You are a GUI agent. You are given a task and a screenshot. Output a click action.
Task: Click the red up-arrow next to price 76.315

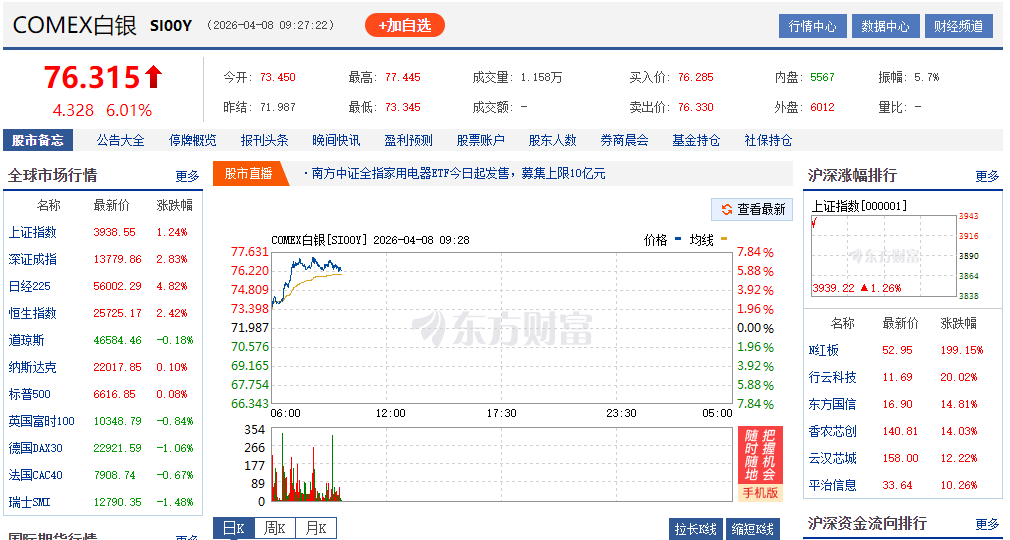point(153,77)
